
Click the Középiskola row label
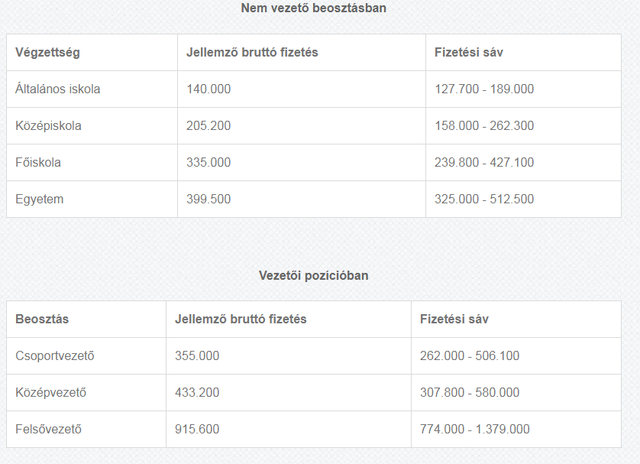point(48,126)
